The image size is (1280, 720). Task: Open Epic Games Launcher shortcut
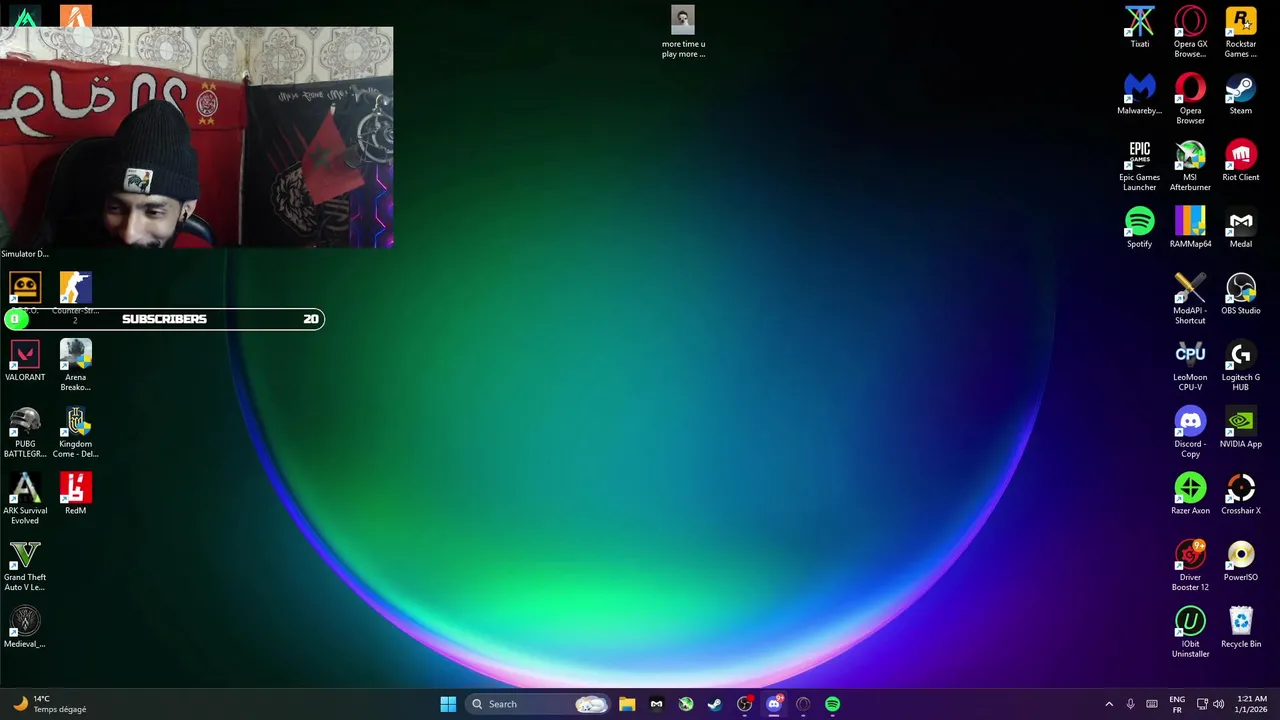(x=1139, y=166)
